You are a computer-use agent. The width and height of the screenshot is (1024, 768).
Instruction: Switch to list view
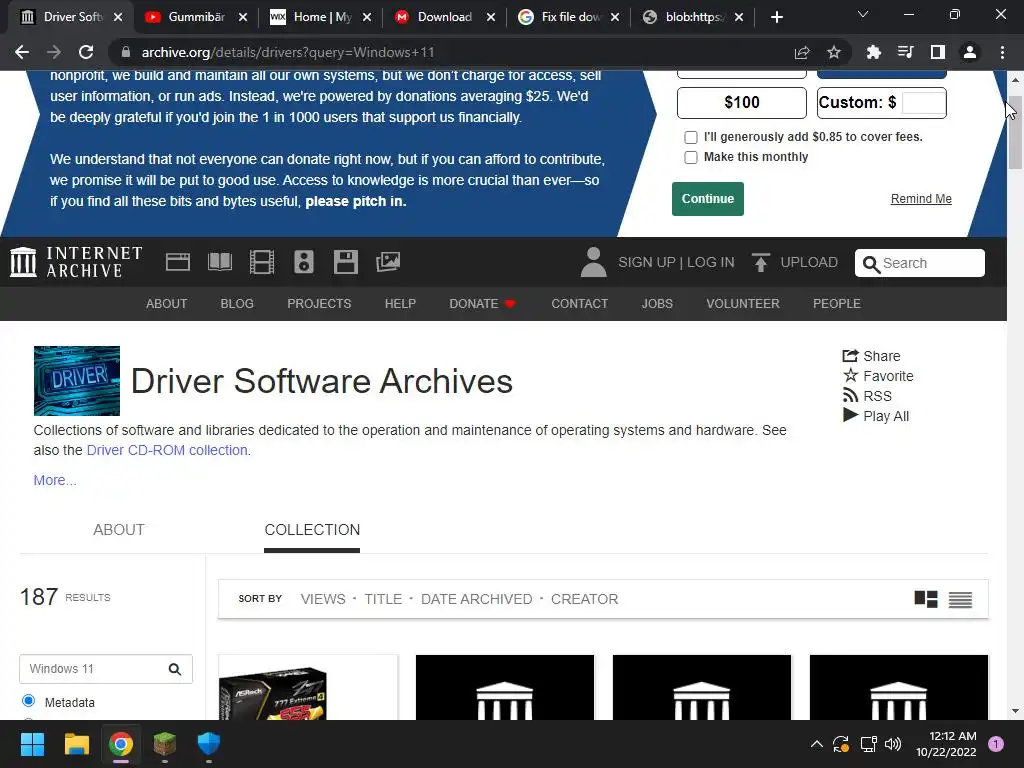[x=960, y=599]
